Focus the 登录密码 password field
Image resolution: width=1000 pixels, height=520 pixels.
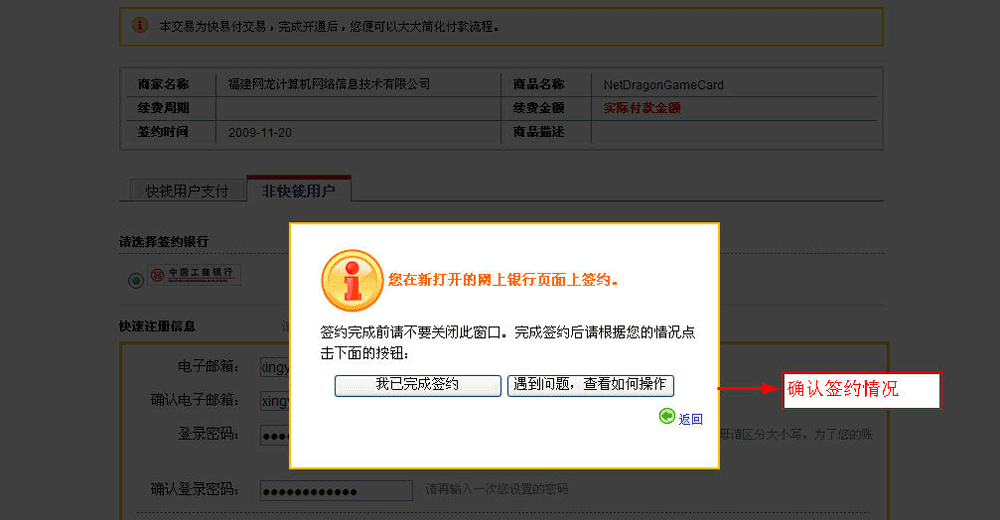coord(274,435)
